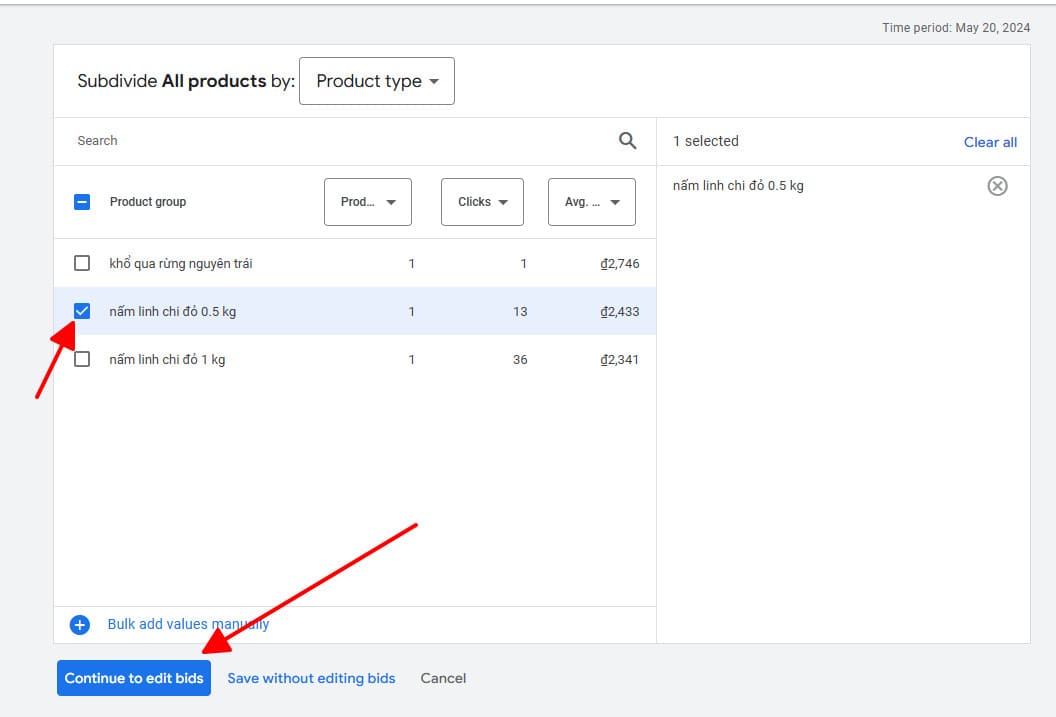Click the Clear all link

[989, 142]
